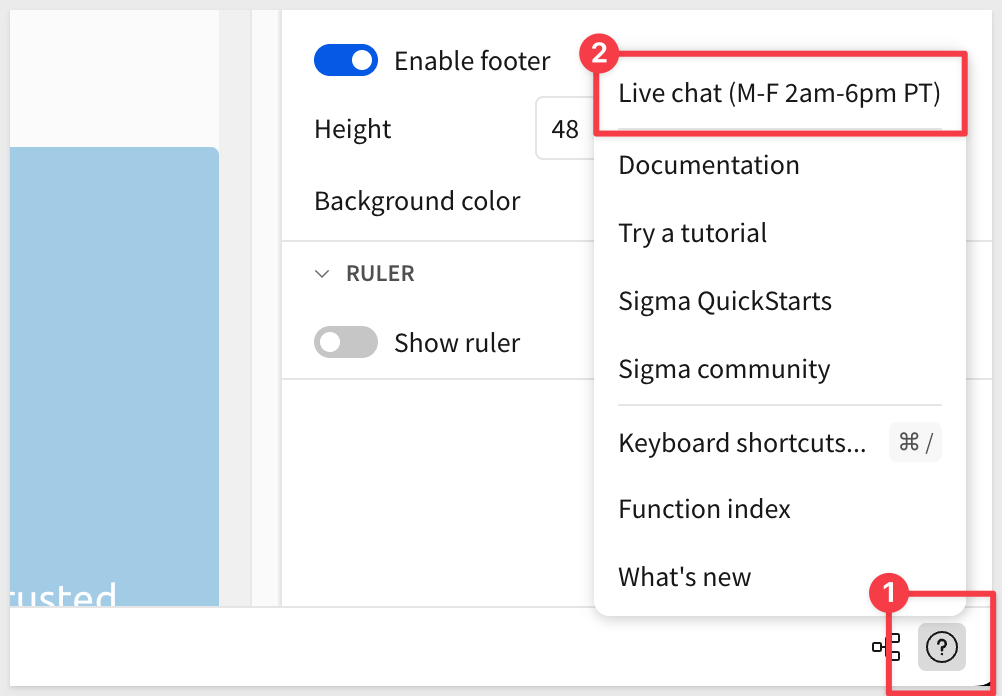Open Live chat from the help menu
This screenshot has width=1002, height=696.
tap(779, 94)
